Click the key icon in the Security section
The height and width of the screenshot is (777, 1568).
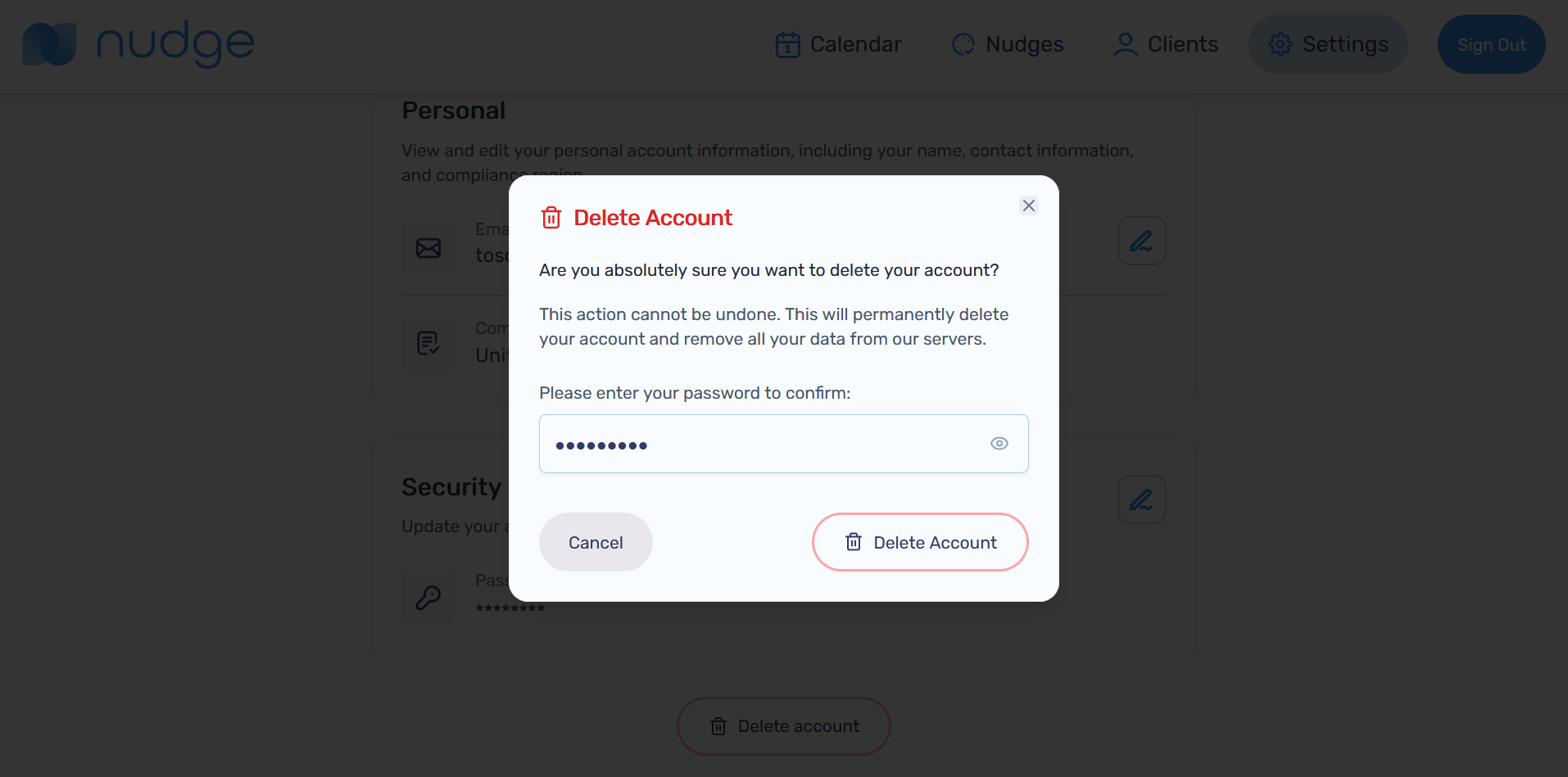click(x=428, y=597)
